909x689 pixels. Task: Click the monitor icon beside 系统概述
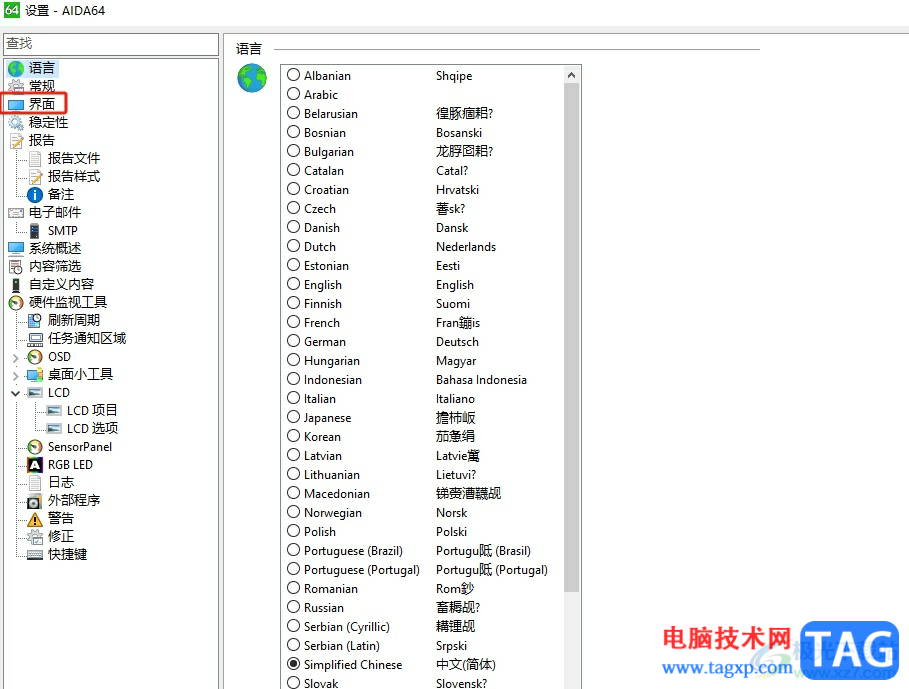[16, 248]
